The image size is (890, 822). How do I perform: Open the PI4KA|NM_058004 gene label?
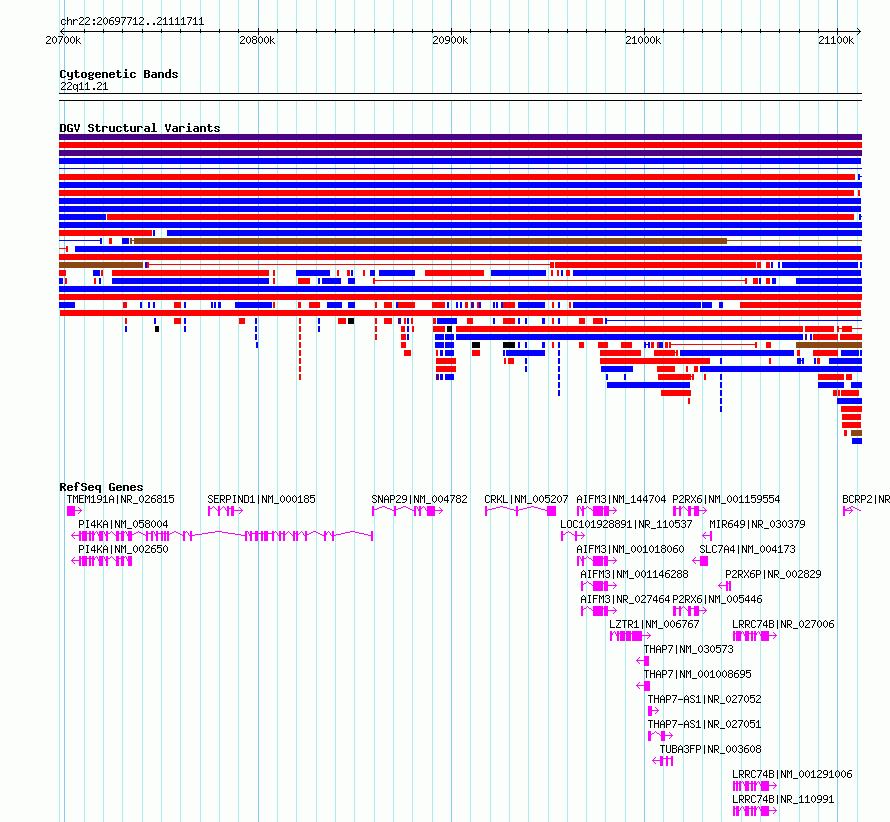(123, 524)
